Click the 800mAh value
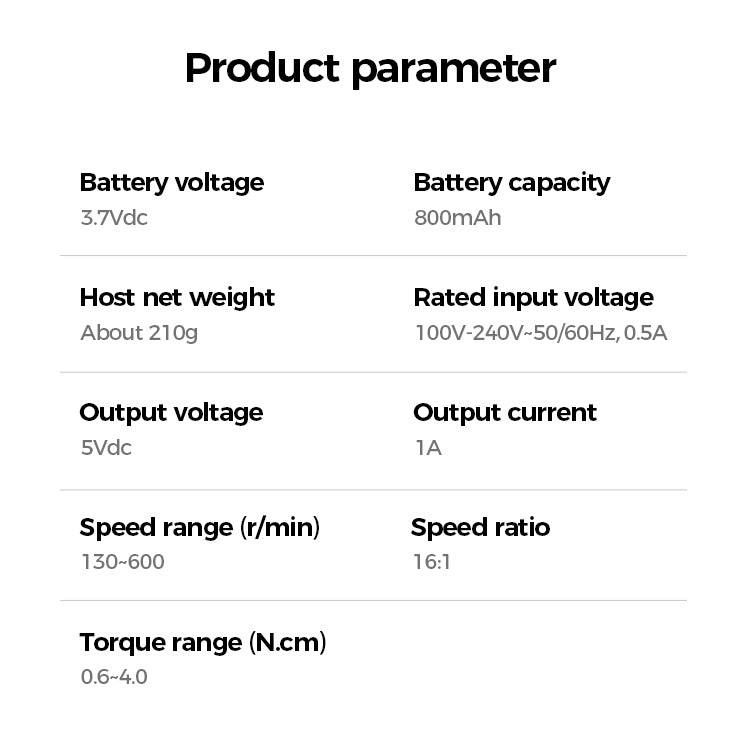 point(457,218)
